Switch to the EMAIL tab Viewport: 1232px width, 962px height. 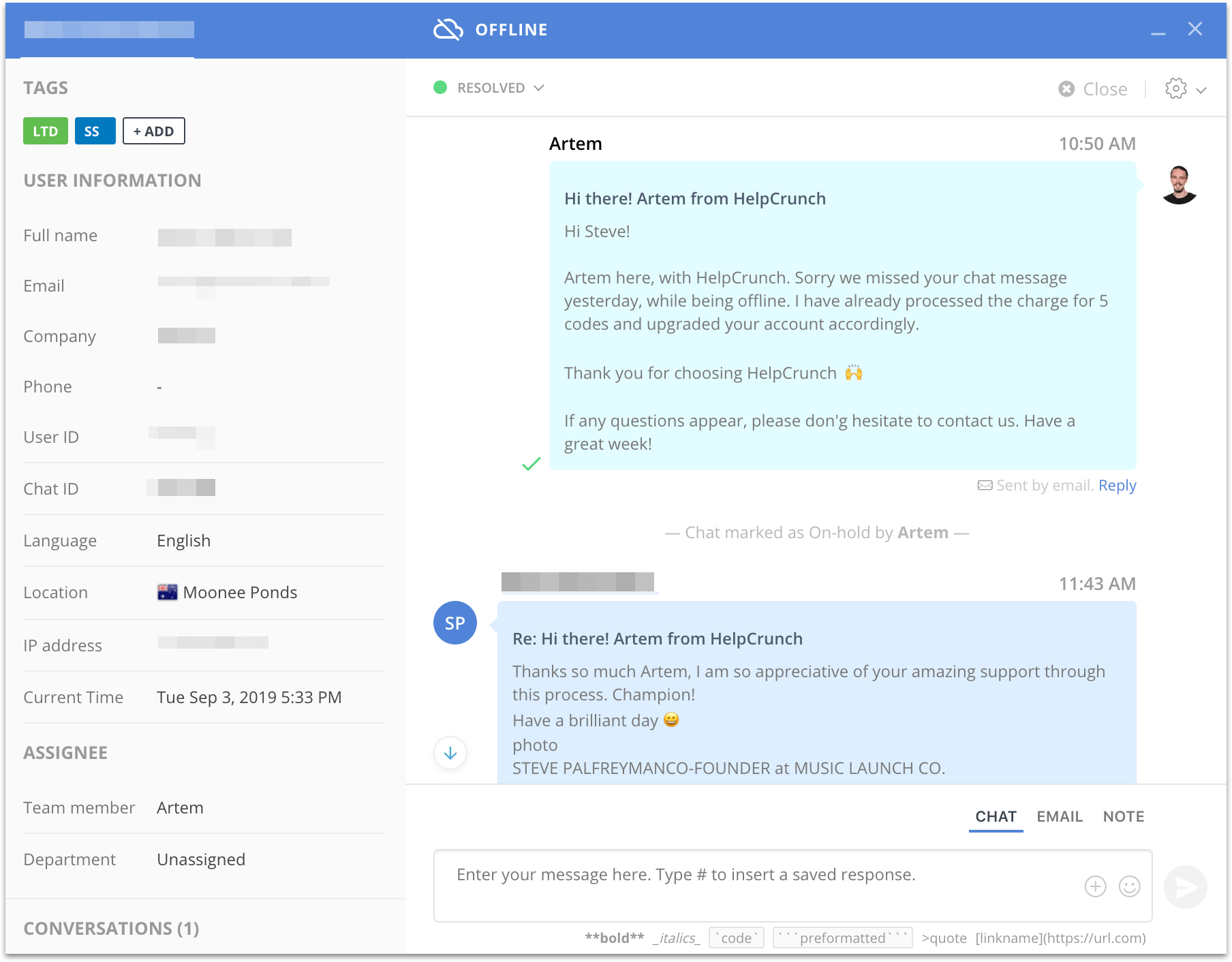point(1060,816)
